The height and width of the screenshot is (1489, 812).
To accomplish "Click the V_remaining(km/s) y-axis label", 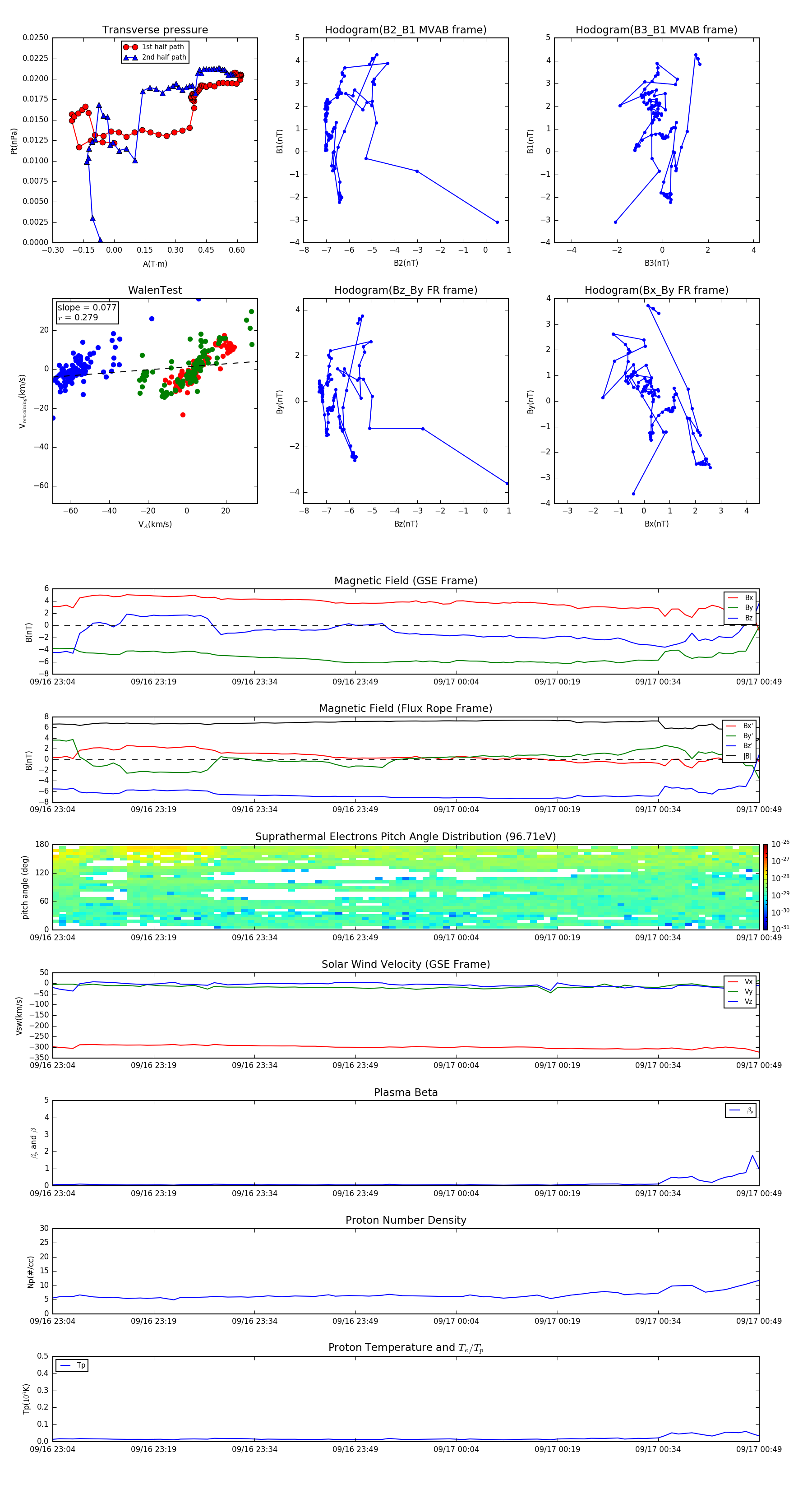I will 22,401.
